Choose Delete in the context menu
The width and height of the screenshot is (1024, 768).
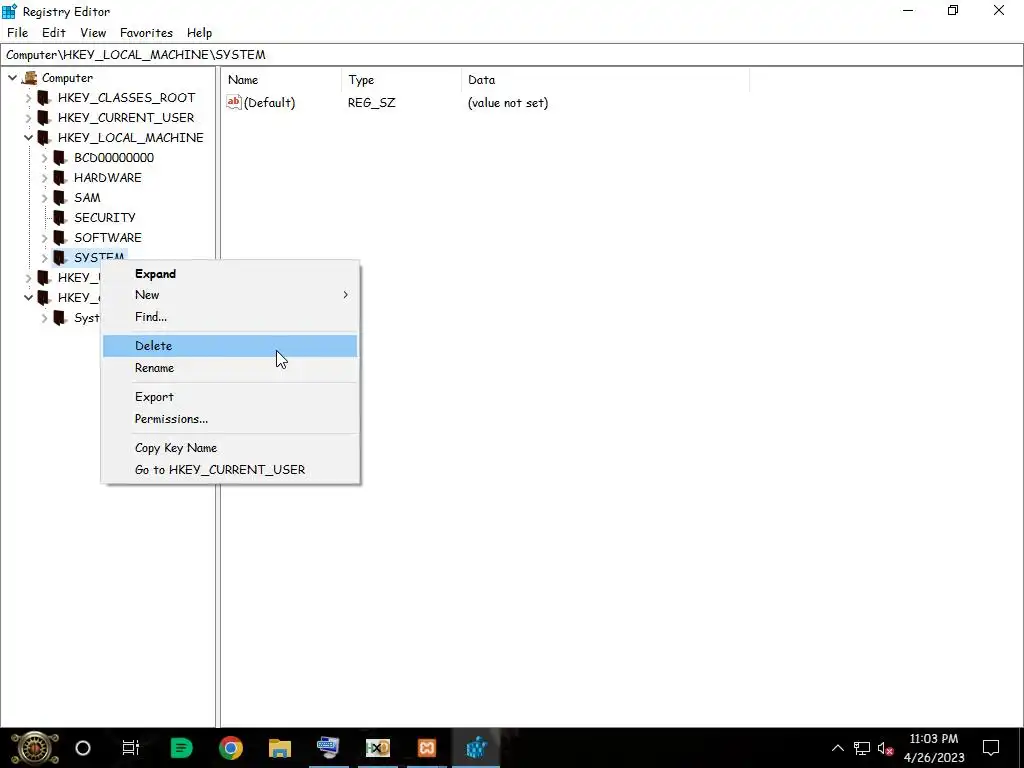pos(230,345)
